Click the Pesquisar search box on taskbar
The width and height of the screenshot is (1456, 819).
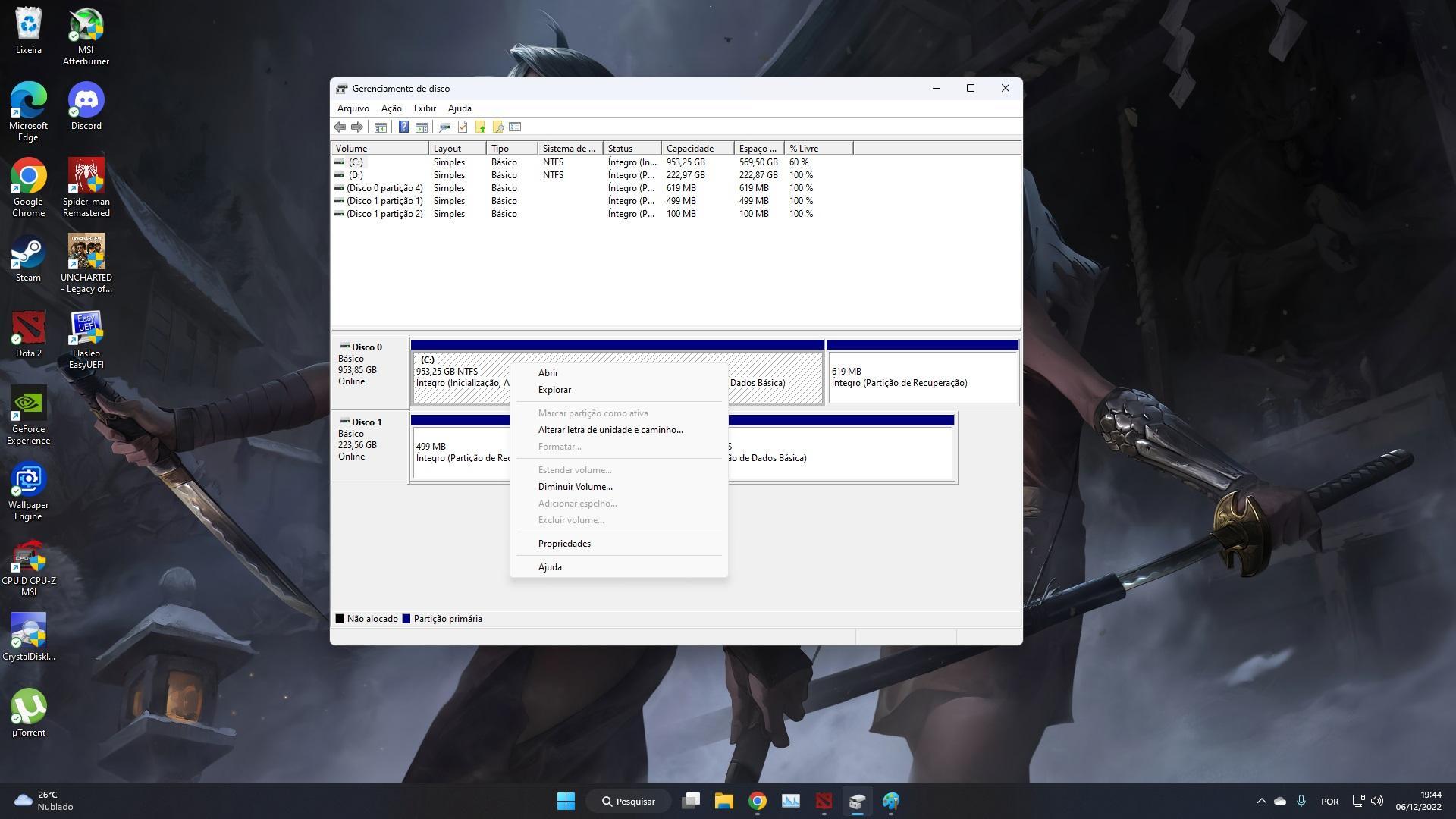629,801
